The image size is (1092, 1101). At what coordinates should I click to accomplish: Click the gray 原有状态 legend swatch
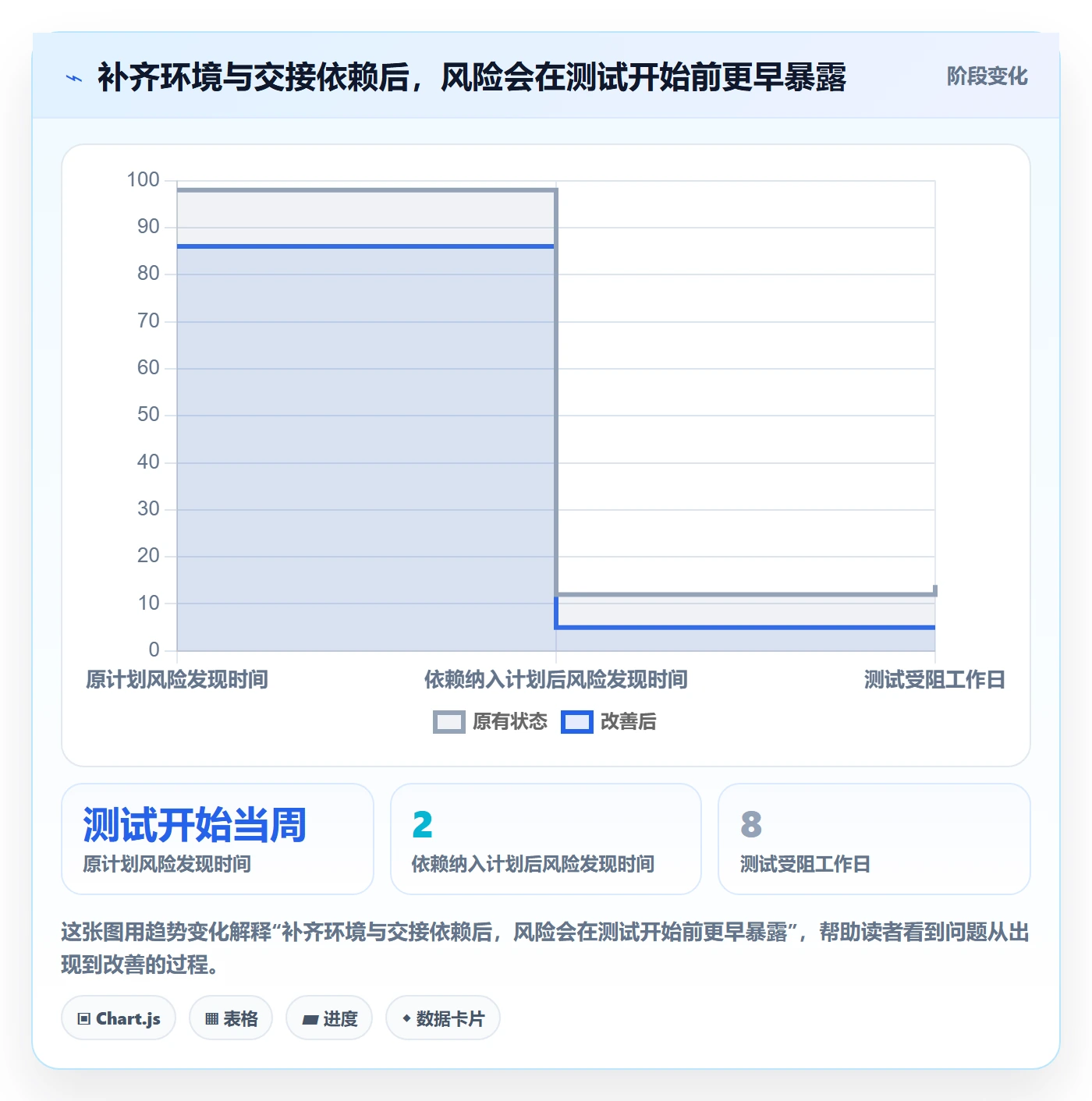(448, 722)
